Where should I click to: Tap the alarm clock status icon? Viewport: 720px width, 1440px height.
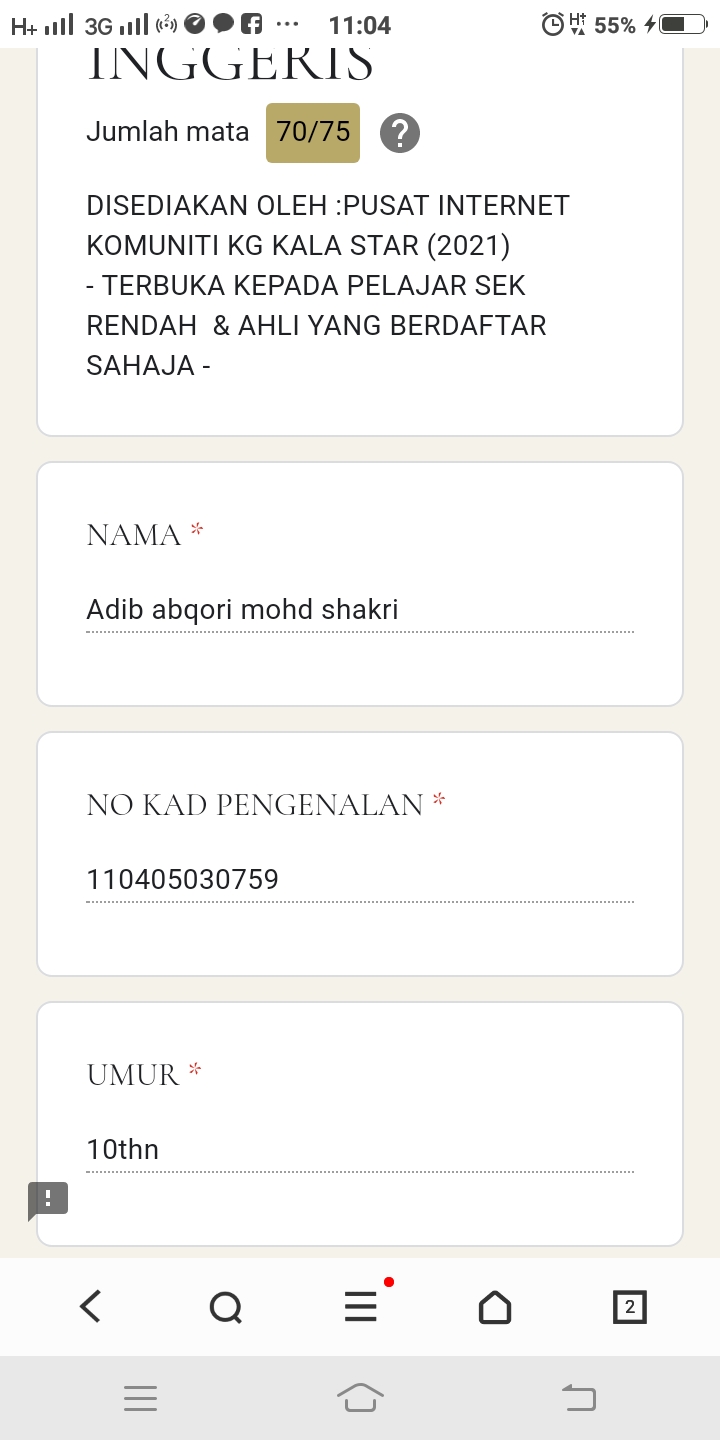pos(552,25)
